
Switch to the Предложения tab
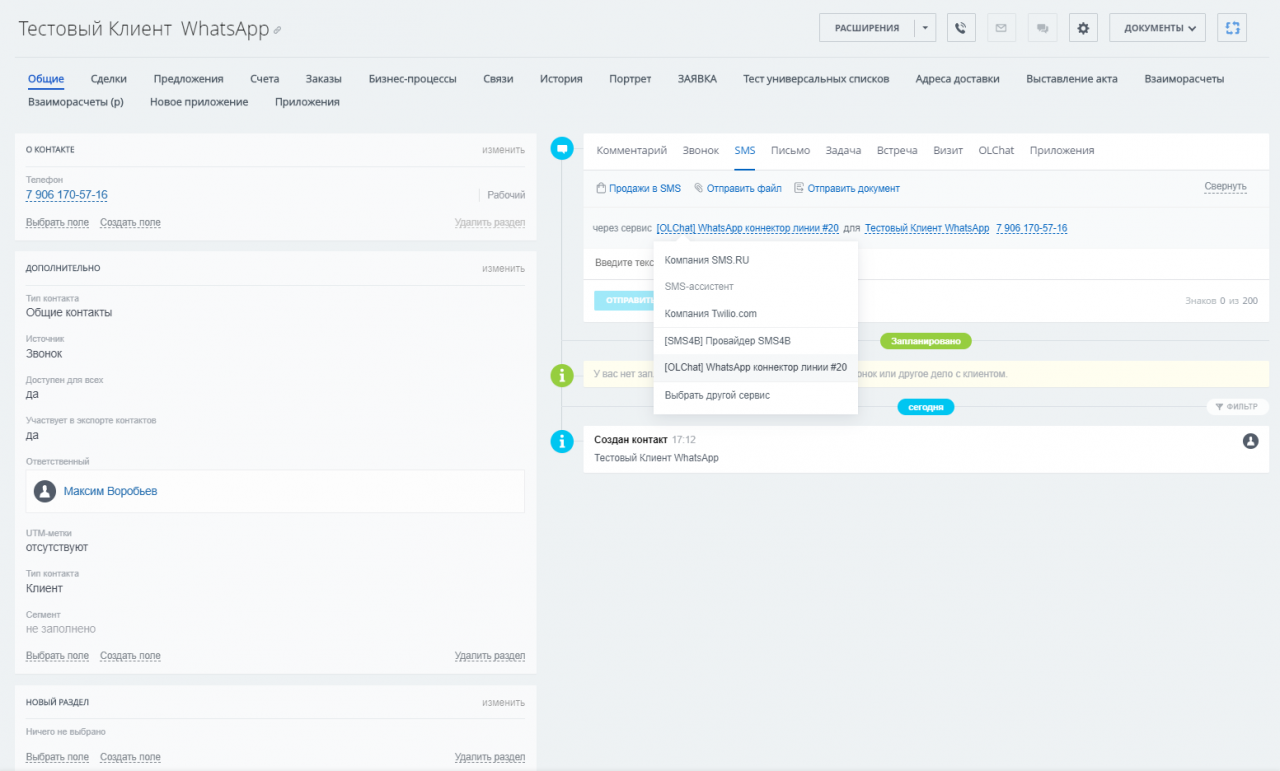pos(188,78)
